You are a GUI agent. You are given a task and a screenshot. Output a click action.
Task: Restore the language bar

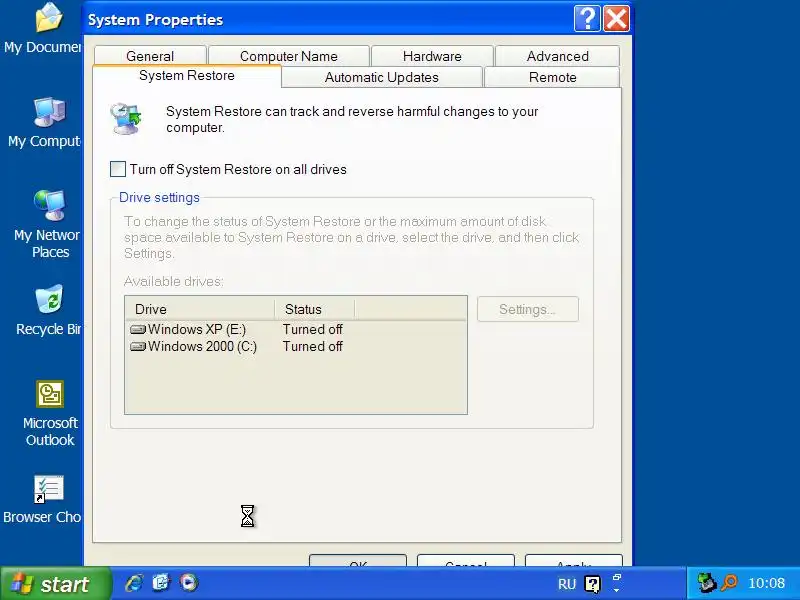(616, 577)
